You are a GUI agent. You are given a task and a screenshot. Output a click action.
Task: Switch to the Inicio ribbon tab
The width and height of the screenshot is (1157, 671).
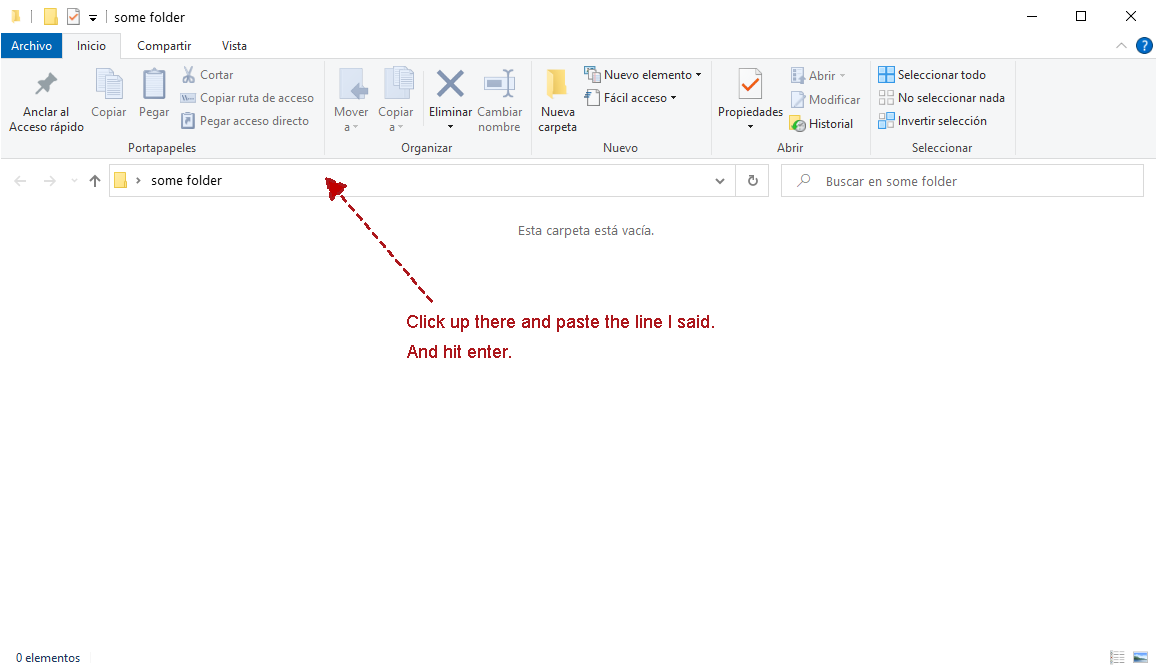point(91,46)
